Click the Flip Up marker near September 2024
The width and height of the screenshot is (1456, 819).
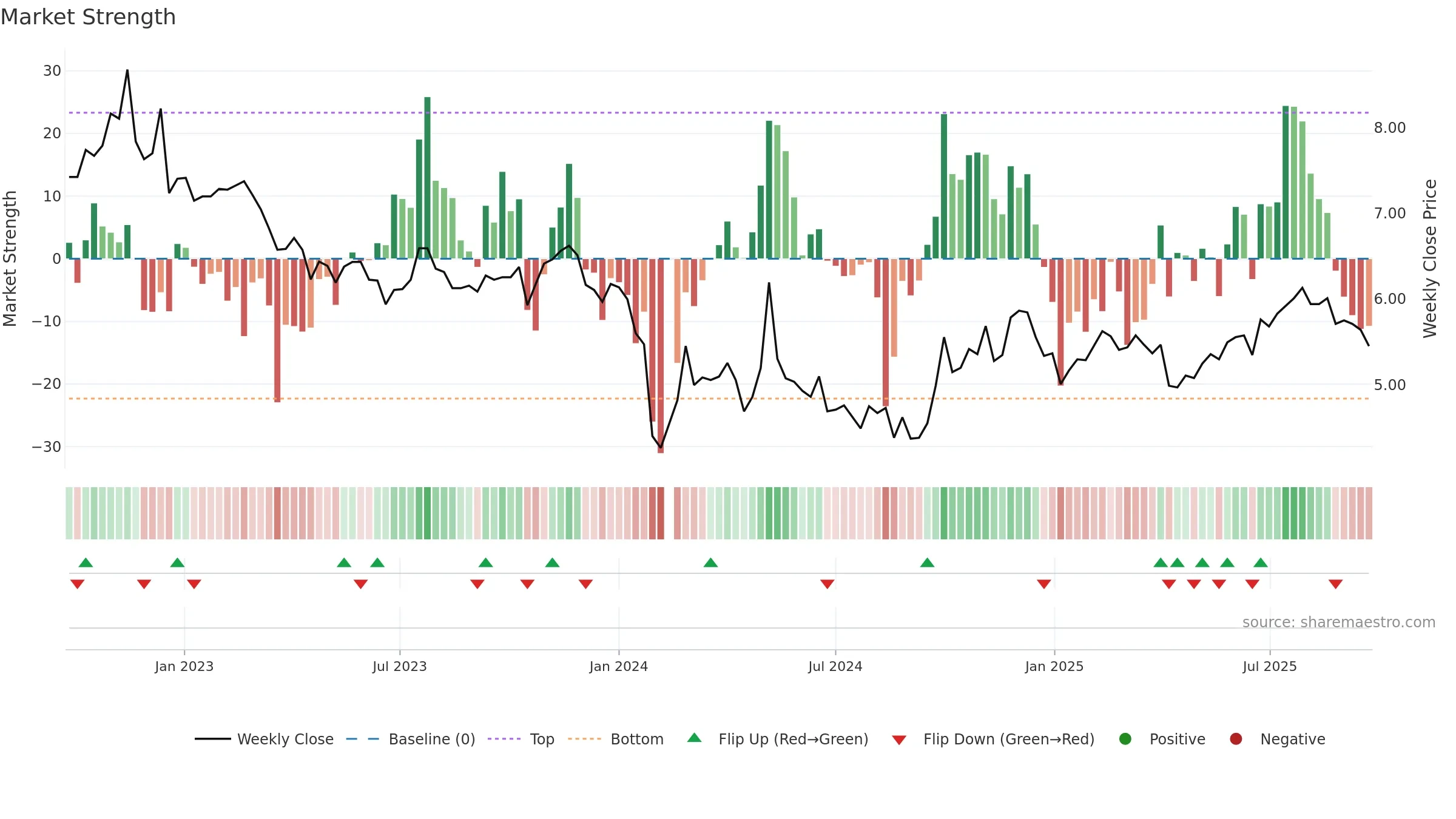[927, 562]
